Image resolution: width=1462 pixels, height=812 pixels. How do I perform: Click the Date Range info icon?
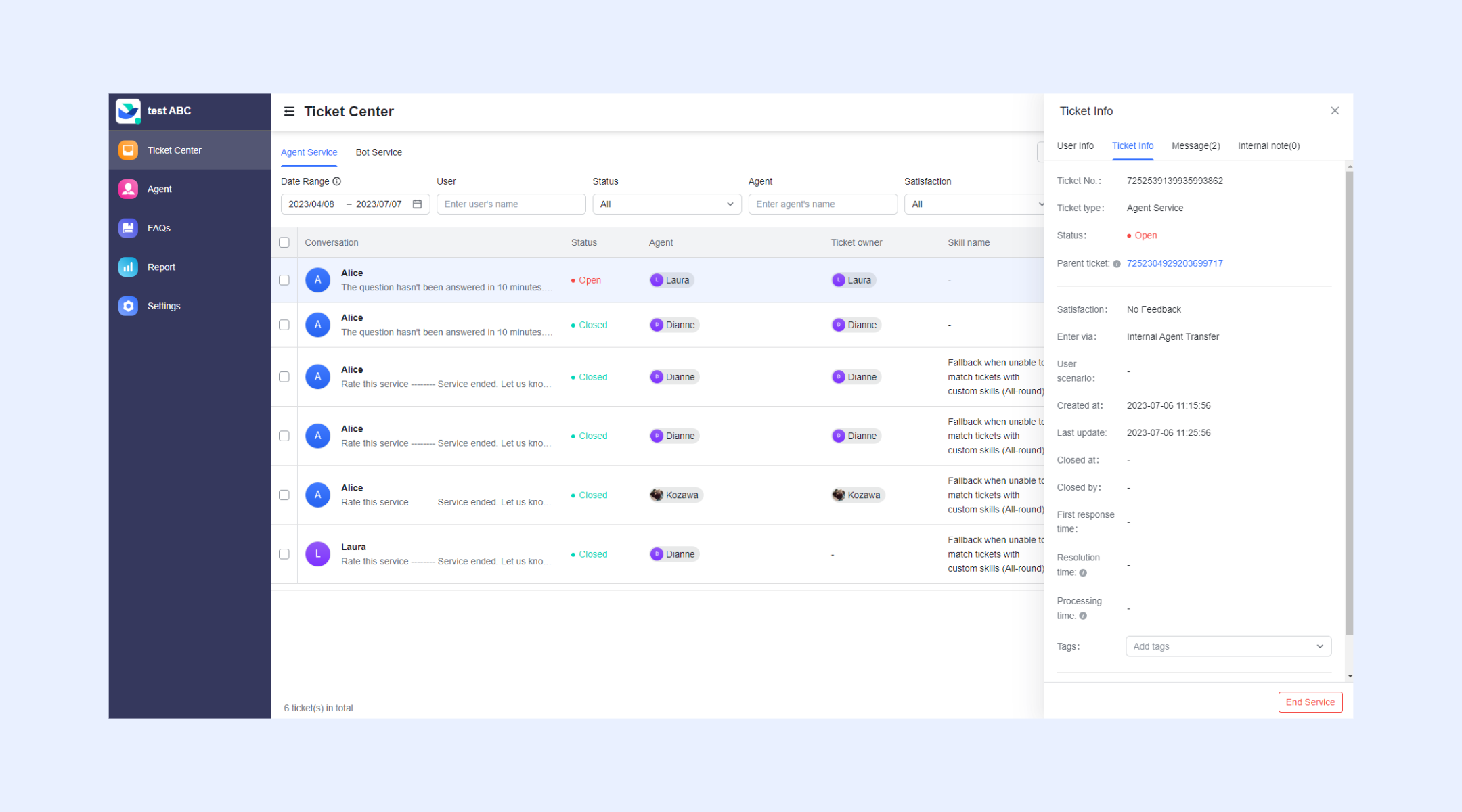tap(336, 181)
